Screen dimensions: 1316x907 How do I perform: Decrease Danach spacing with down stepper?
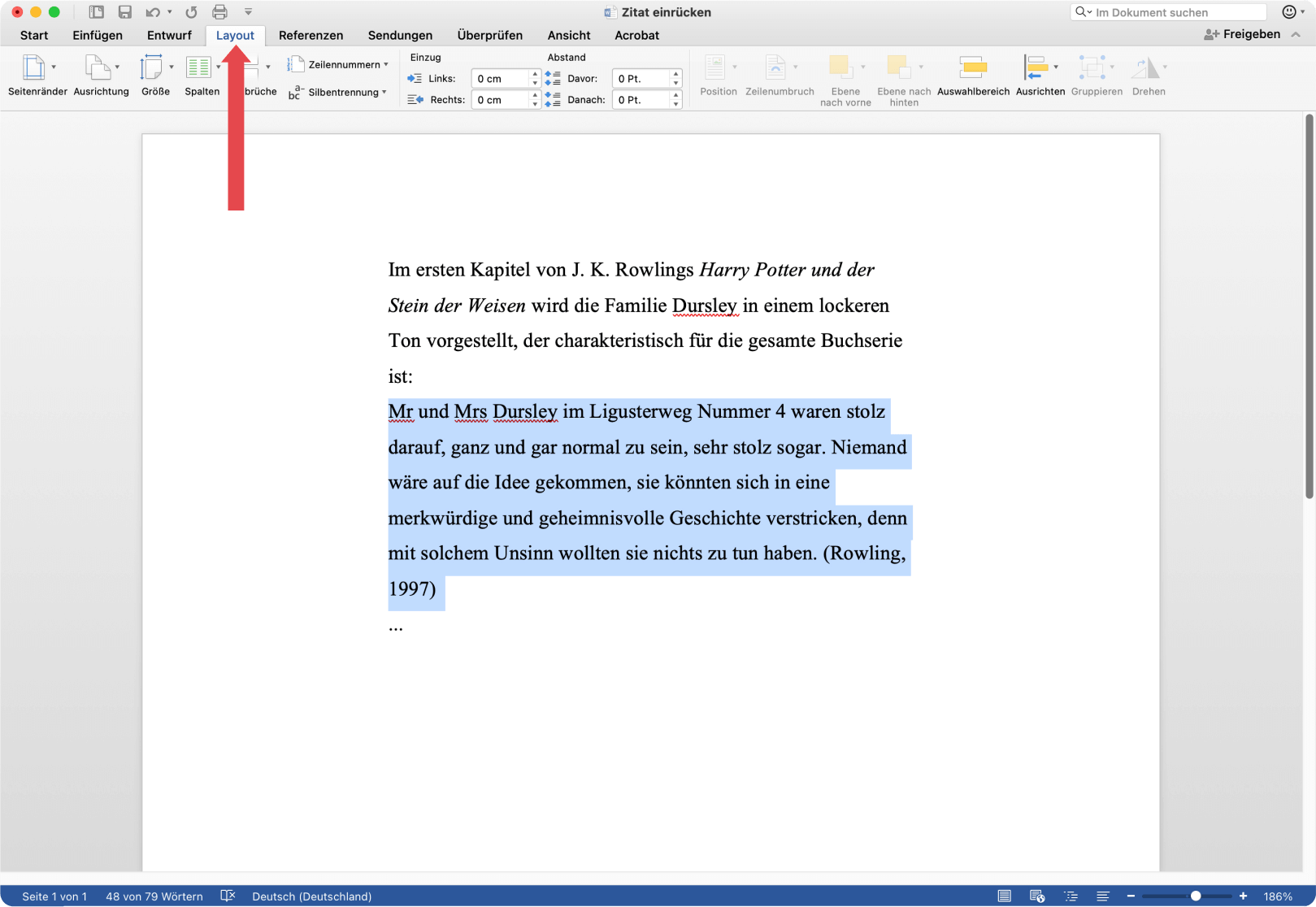(676, 104)
